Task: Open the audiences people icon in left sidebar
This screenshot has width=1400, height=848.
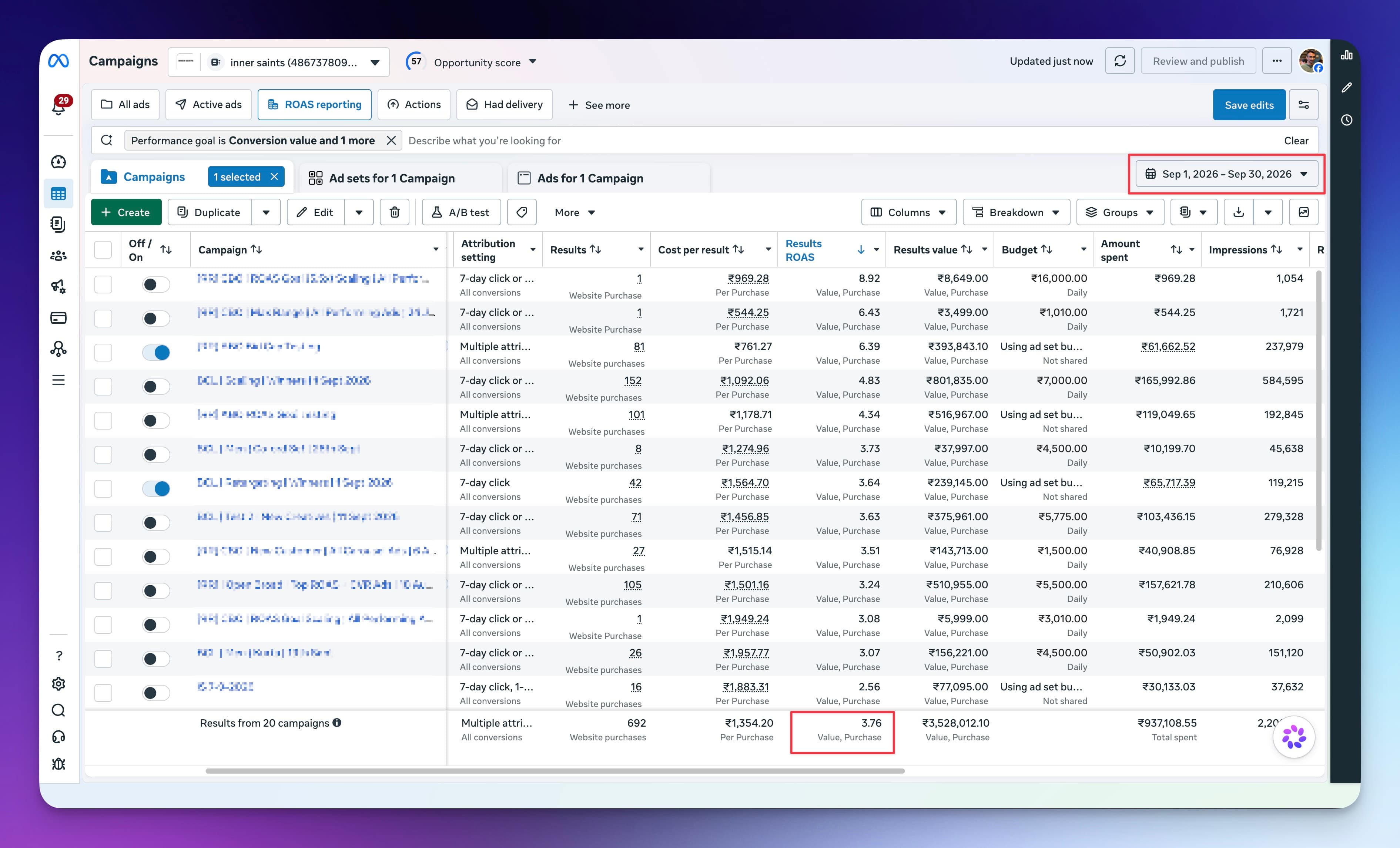Action: [58, 256]
